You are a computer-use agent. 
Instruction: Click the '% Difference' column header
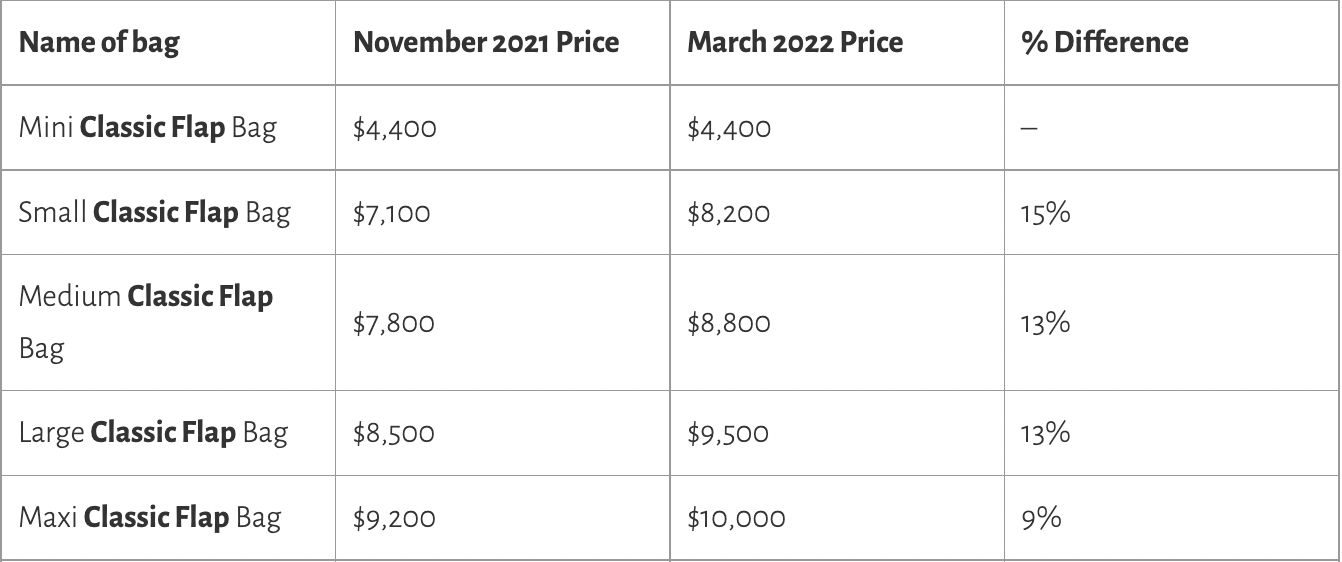[1105, 42]
